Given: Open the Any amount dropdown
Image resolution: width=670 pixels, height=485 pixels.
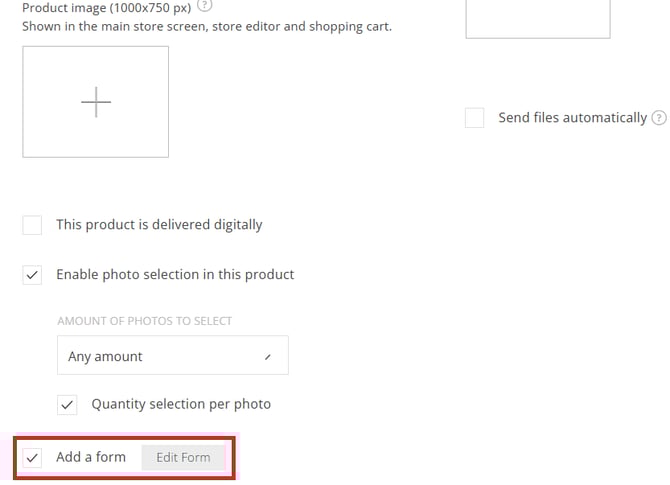Looking at the screenshot, I should coord(172,356).
